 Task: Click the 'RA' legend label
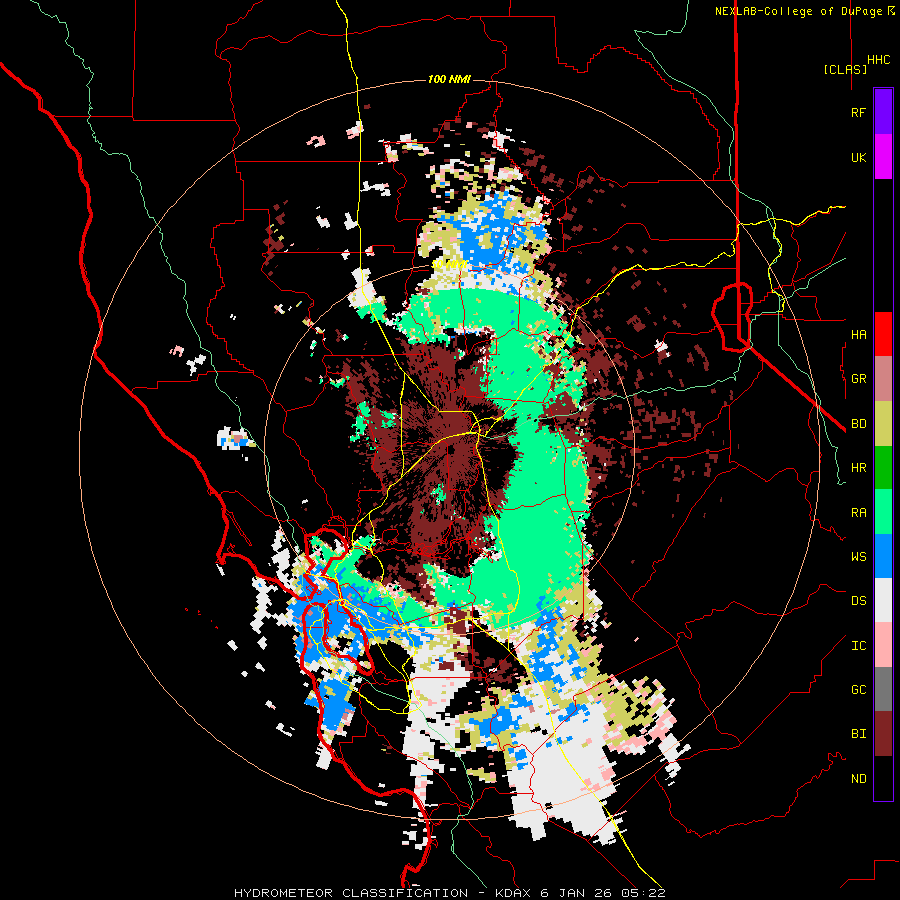pos(858,513)
